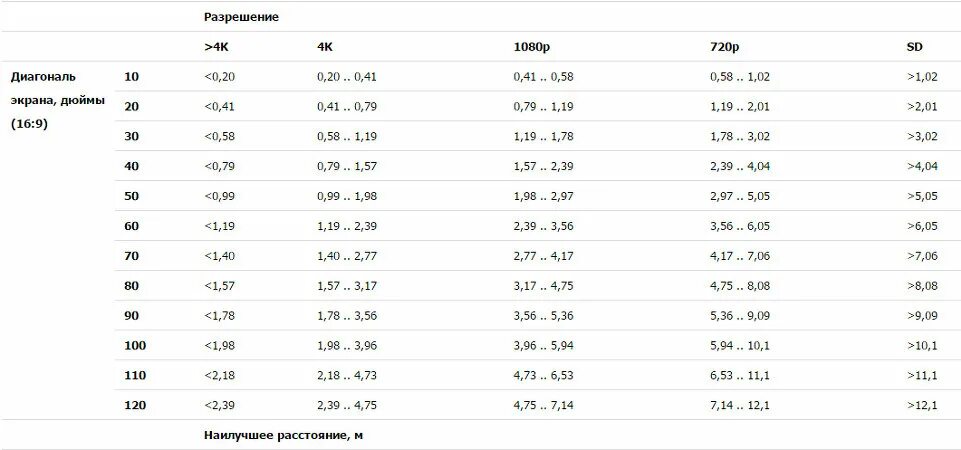Click the cell 2,97 .. 5,05

coord(740,196)
